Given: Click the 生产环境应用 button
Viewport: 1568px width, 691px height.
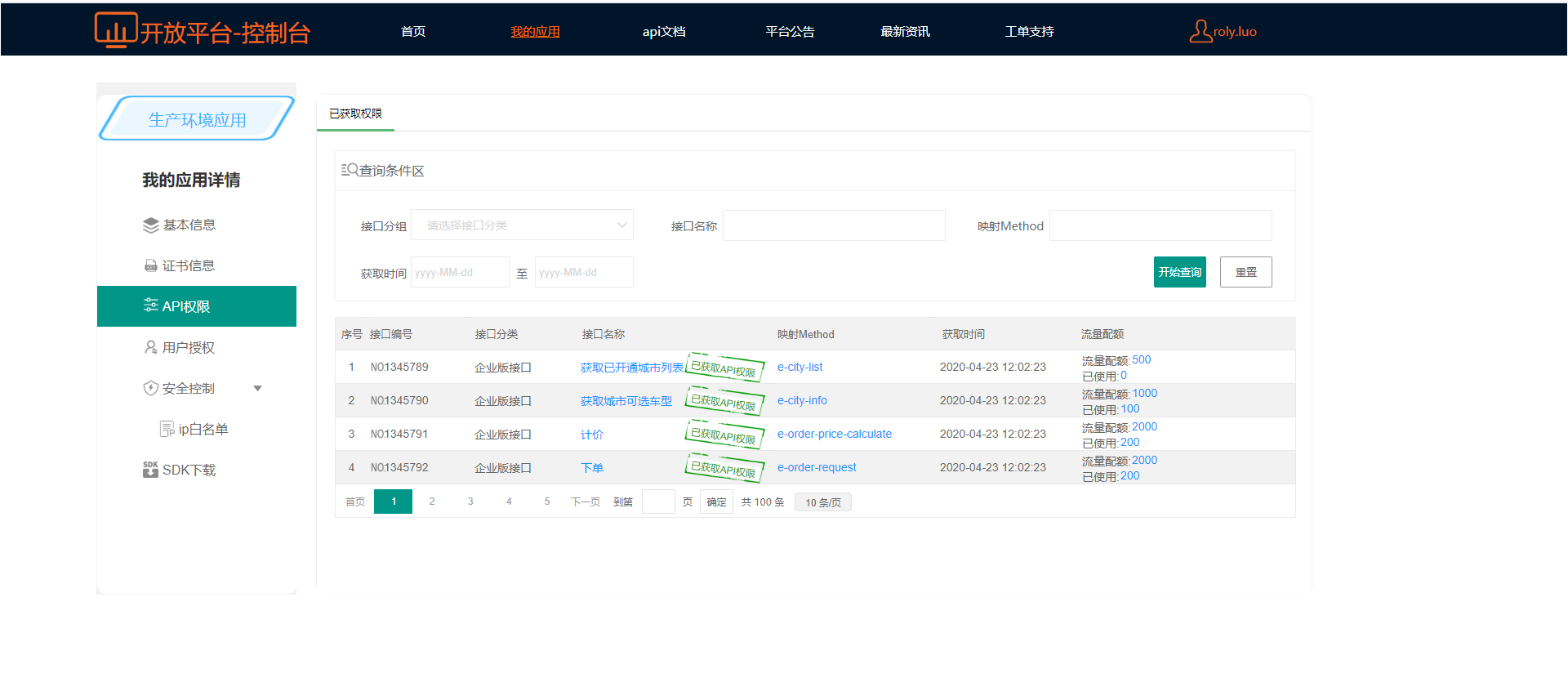Looking at the screenshot, I should click(197, 118).
